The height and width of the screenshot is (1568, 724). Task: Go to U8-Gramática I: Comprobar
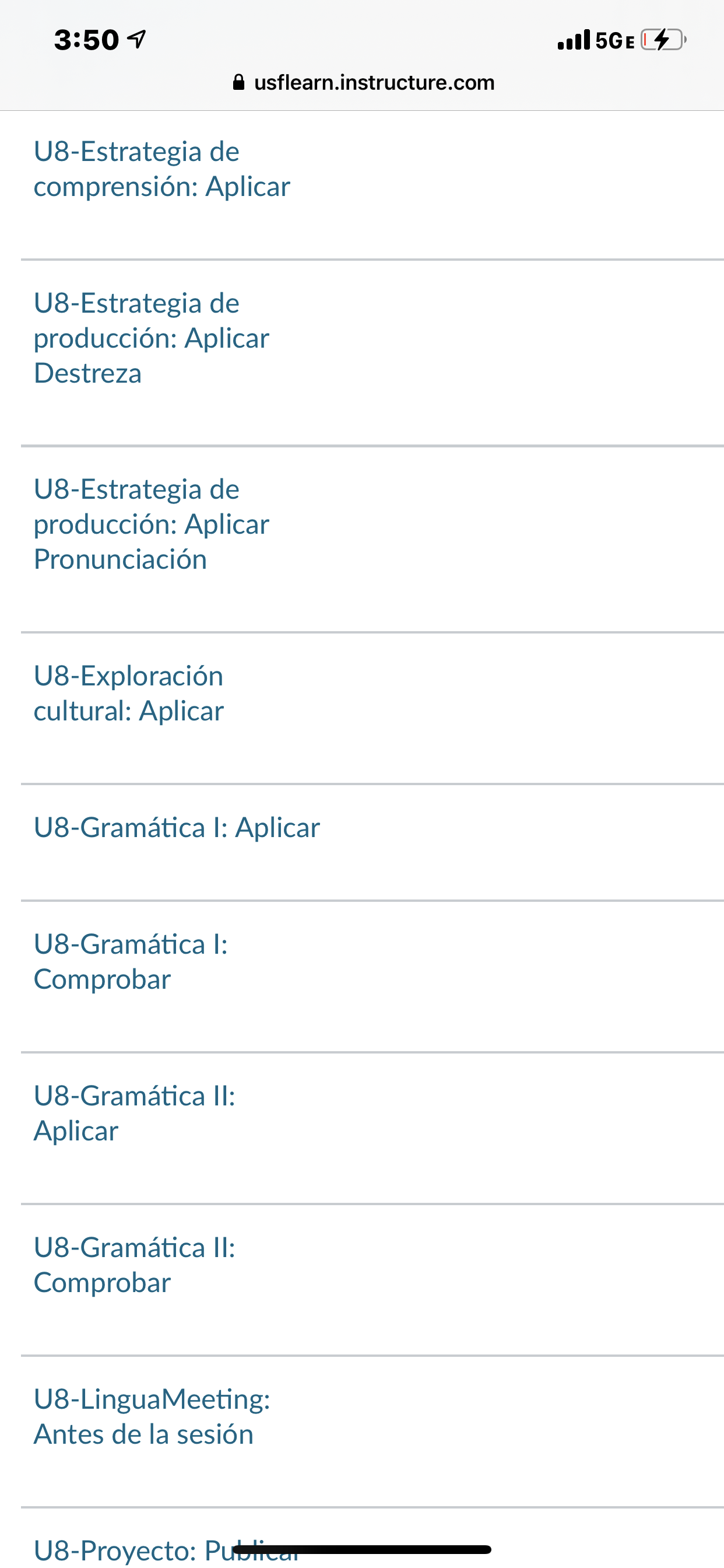(131, 962)
